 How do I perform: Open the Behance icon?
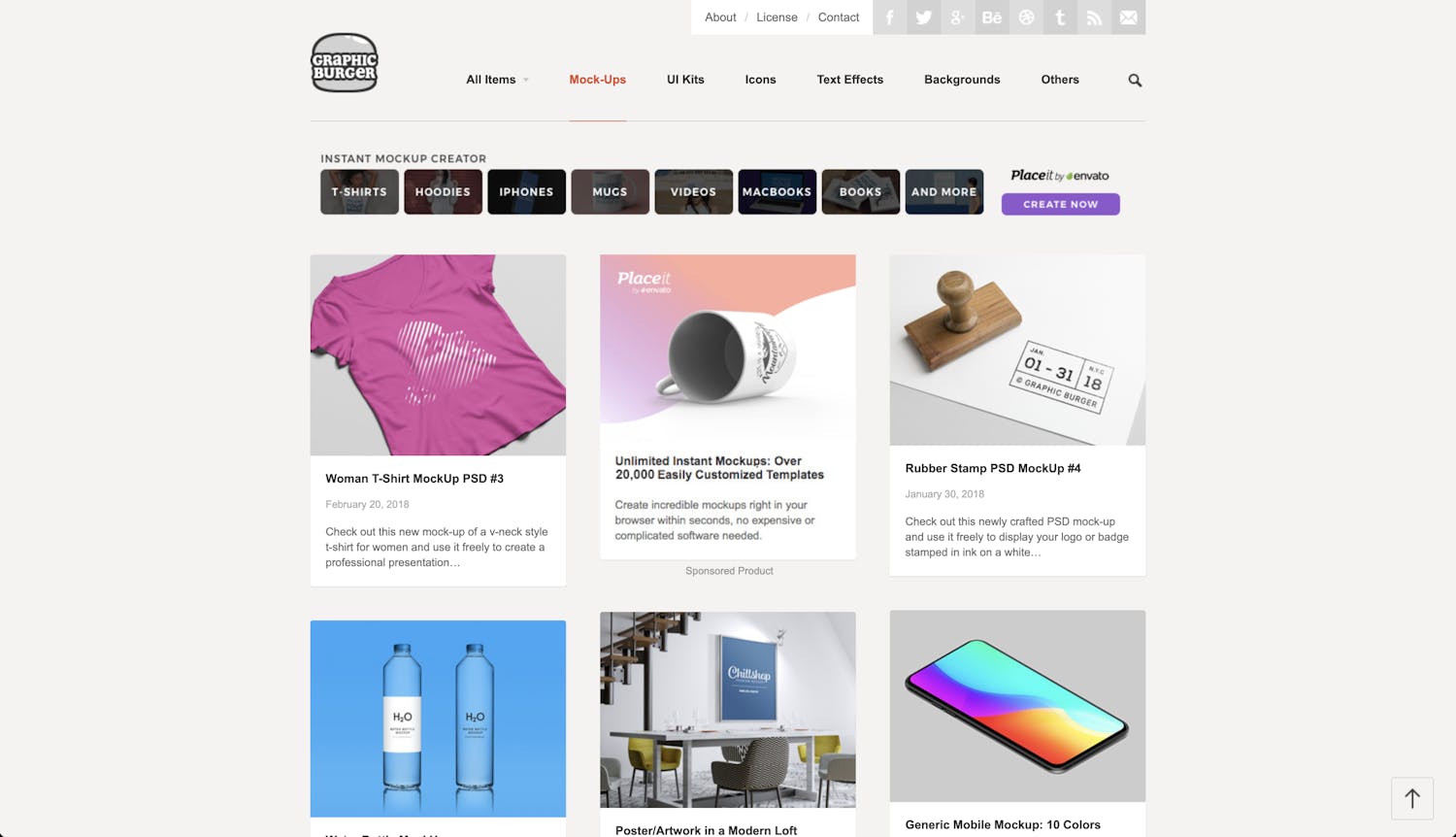992,17
